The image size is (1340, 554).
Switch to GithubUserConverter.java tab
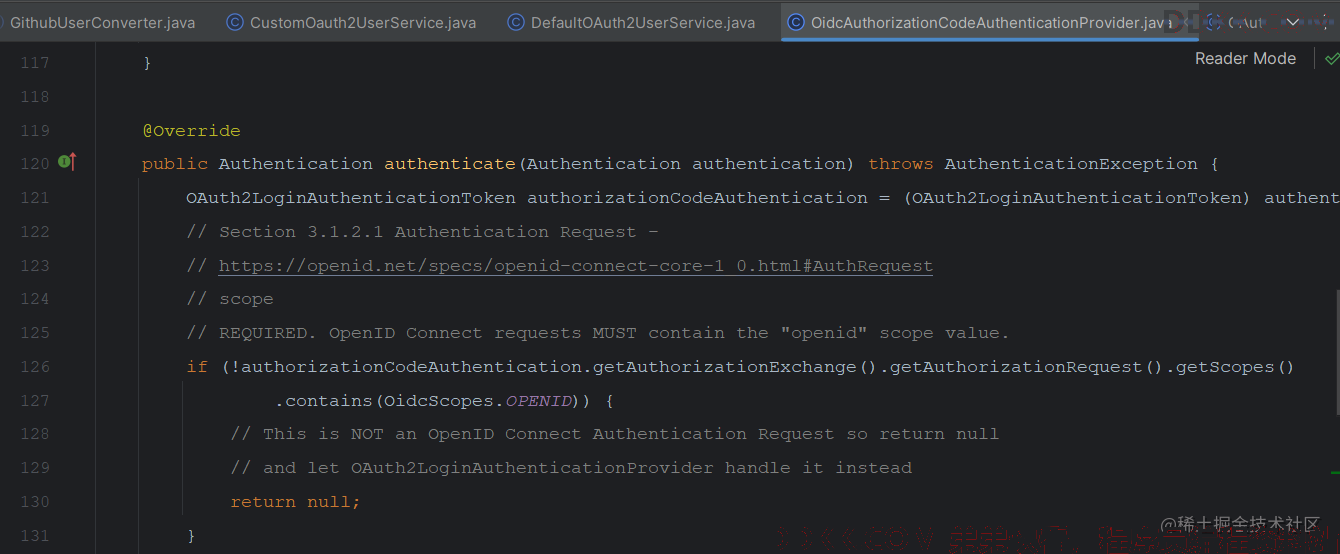pyautogui.click(x=102, y=22)
